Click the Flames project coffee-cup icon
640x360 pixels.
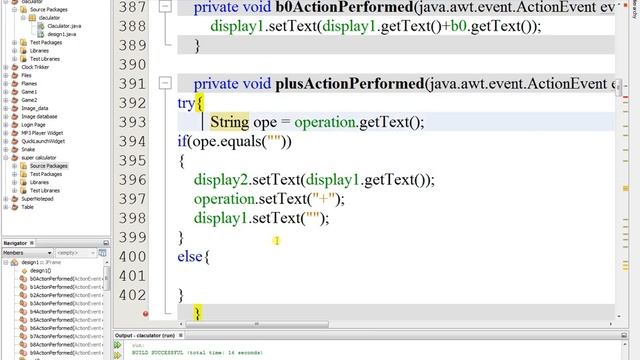tap(15, 83)
